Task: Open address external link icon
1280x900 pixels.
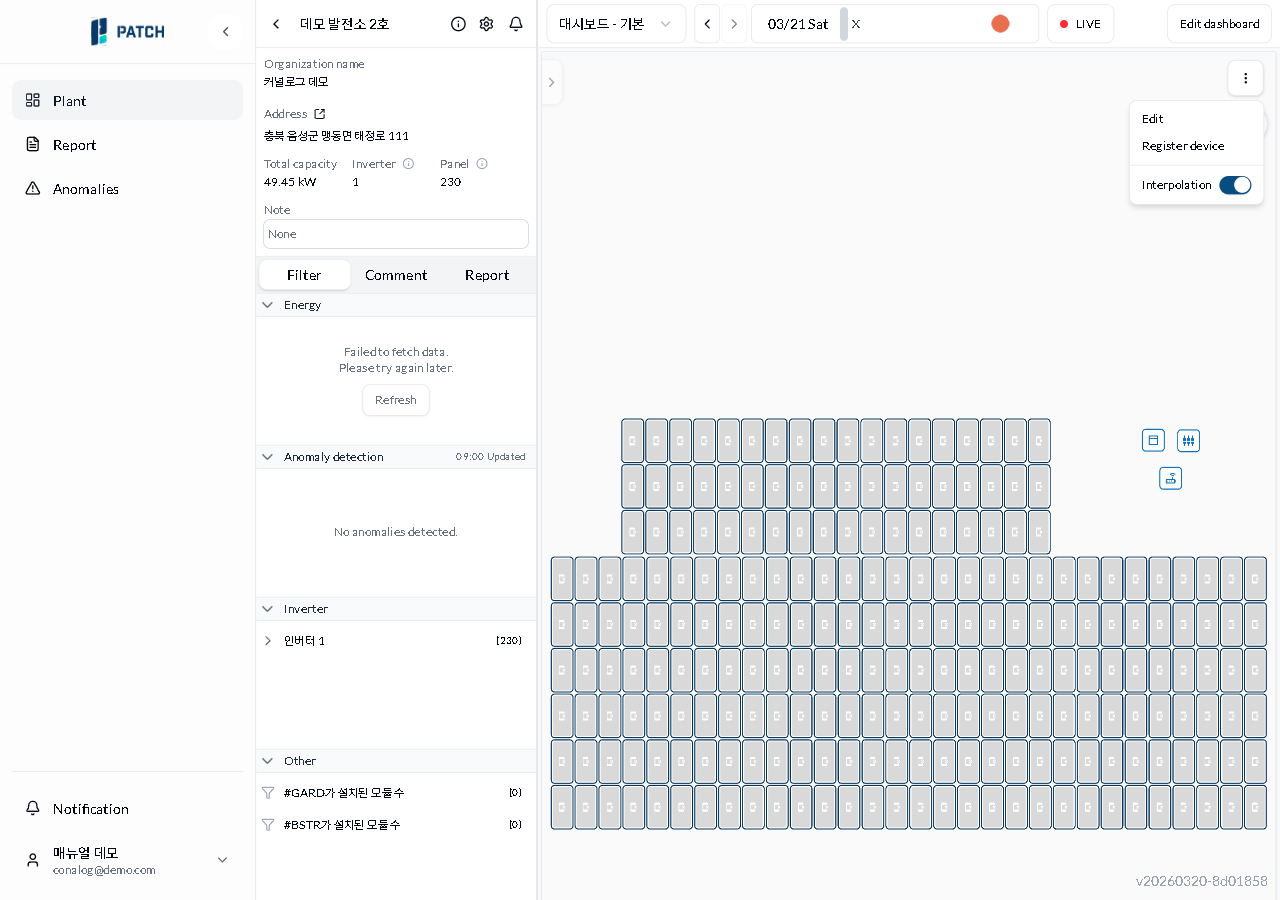Action: pyautogui.click(x=320, y=114)
